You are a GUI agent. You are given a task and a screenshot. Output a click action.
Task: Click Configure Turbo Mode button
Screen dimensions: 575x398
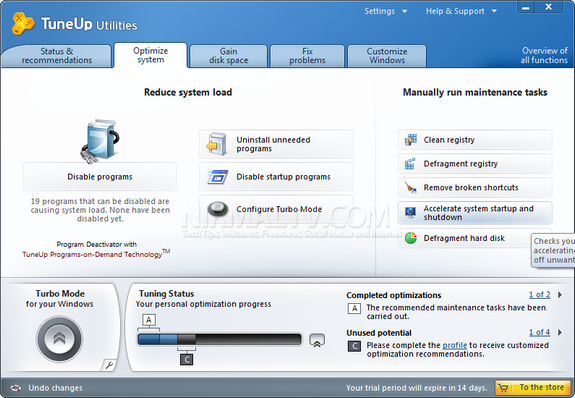(276, 209)
